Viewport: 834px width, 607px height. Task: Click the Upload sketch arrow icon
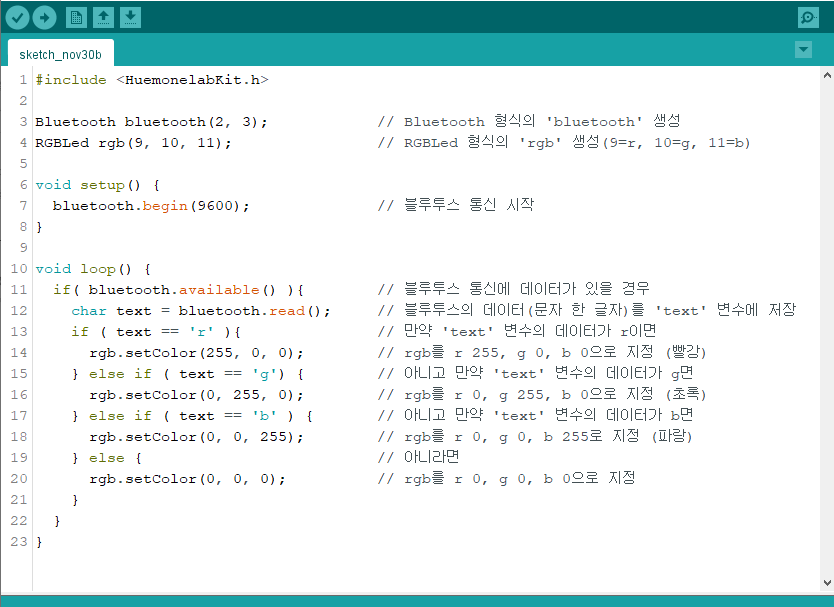tap(44, 18)
